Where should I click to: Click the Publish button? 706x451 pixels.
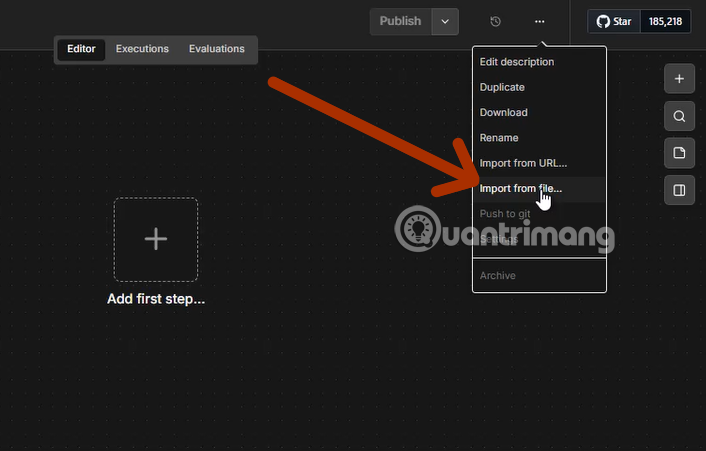click(x=400, y=21)
